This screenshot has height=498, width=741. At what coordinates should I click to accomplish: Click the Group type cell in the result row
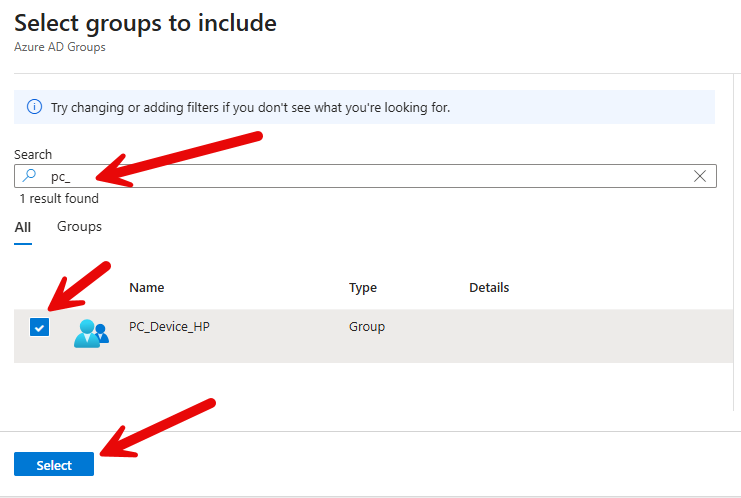pyautogui.click(x=367, y=327)
